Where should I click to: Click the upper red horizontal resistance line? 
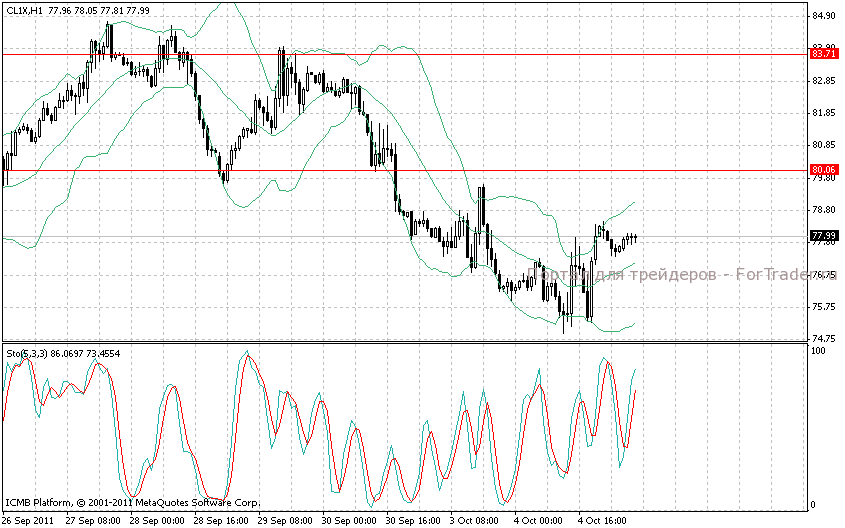pyautogui.click(x=400, y=53)
